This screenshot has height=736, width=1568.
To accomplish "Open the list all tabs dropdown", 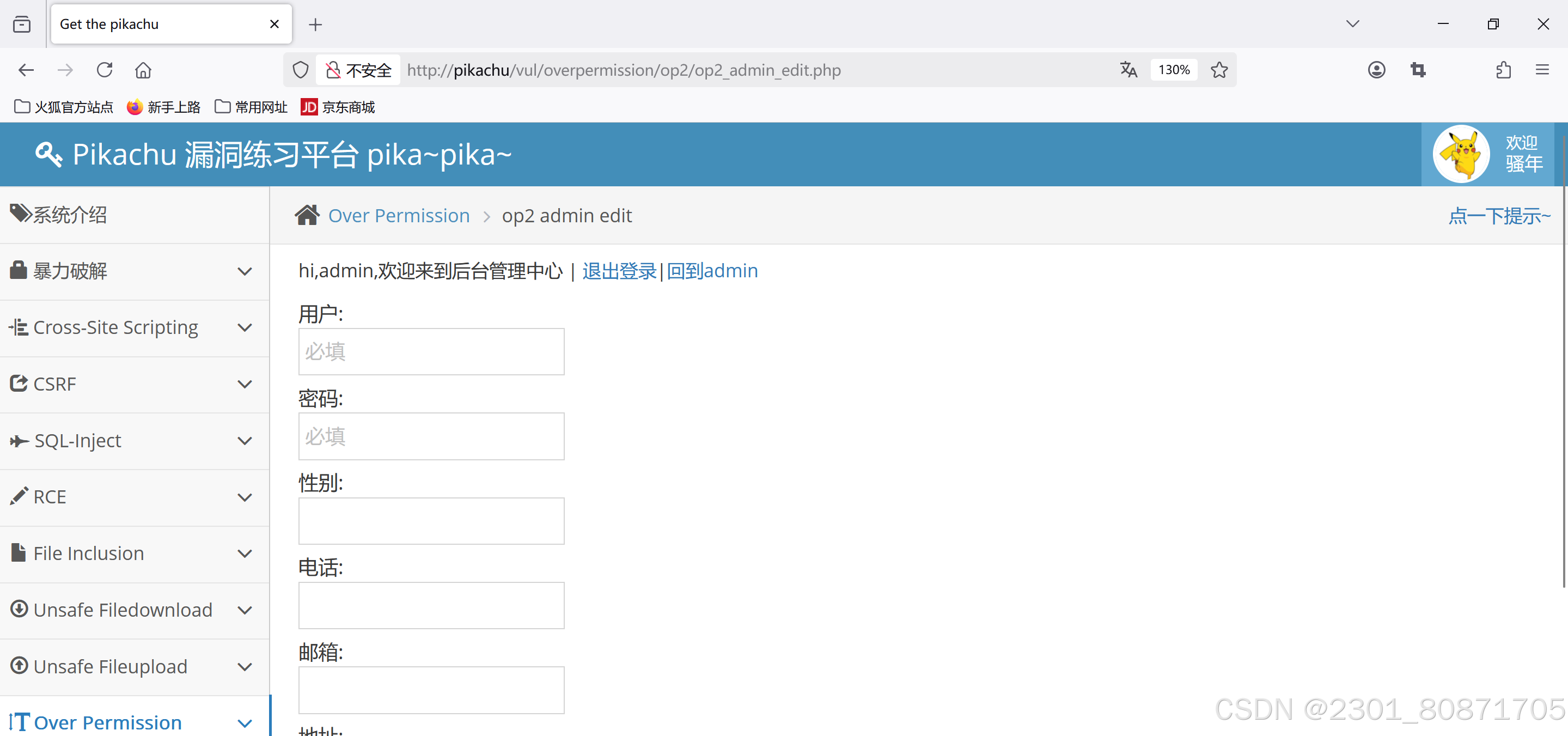I will pos(1352,24).
